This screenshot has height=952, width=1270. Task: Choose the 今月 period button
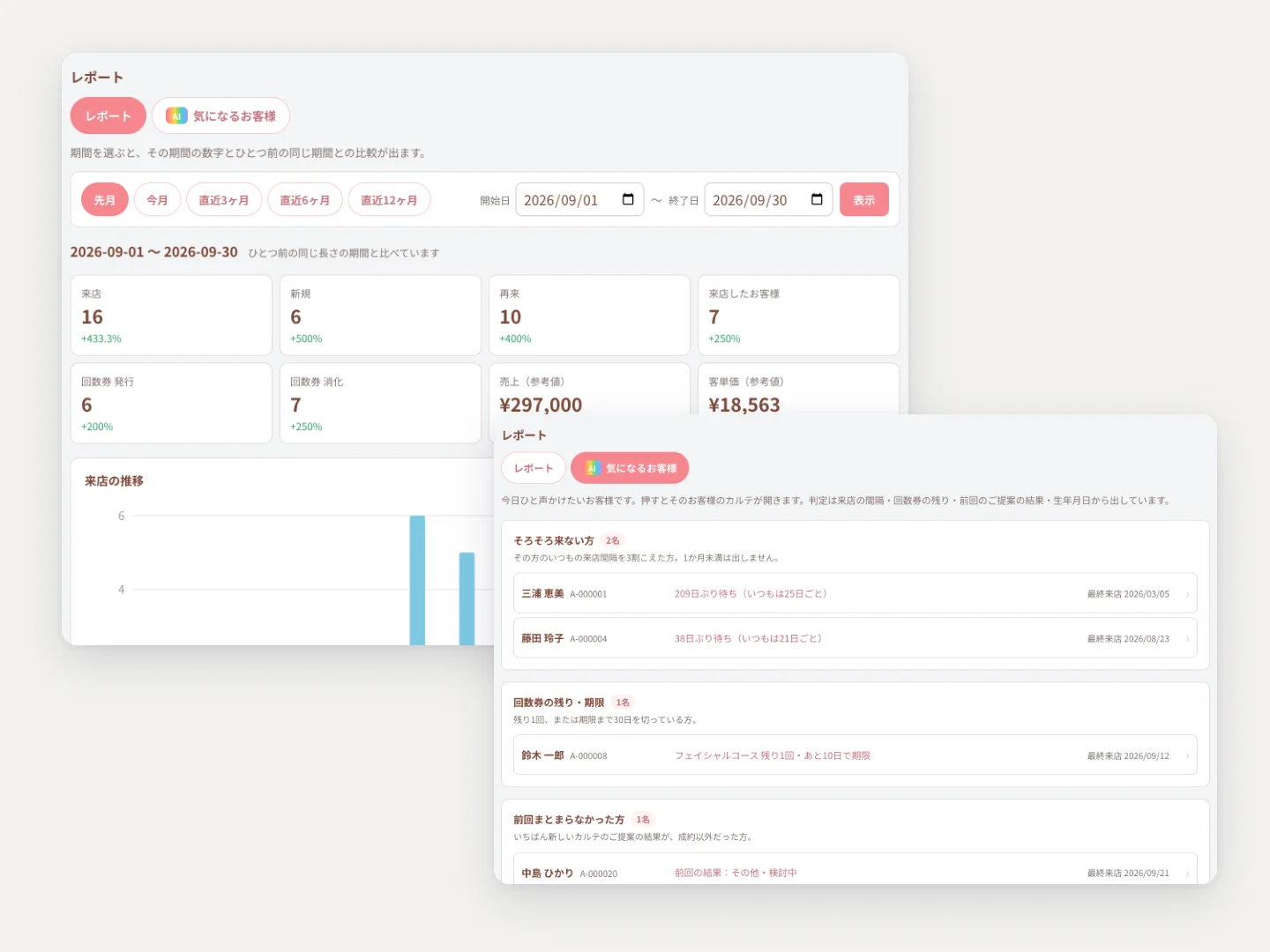click(157, 200)
